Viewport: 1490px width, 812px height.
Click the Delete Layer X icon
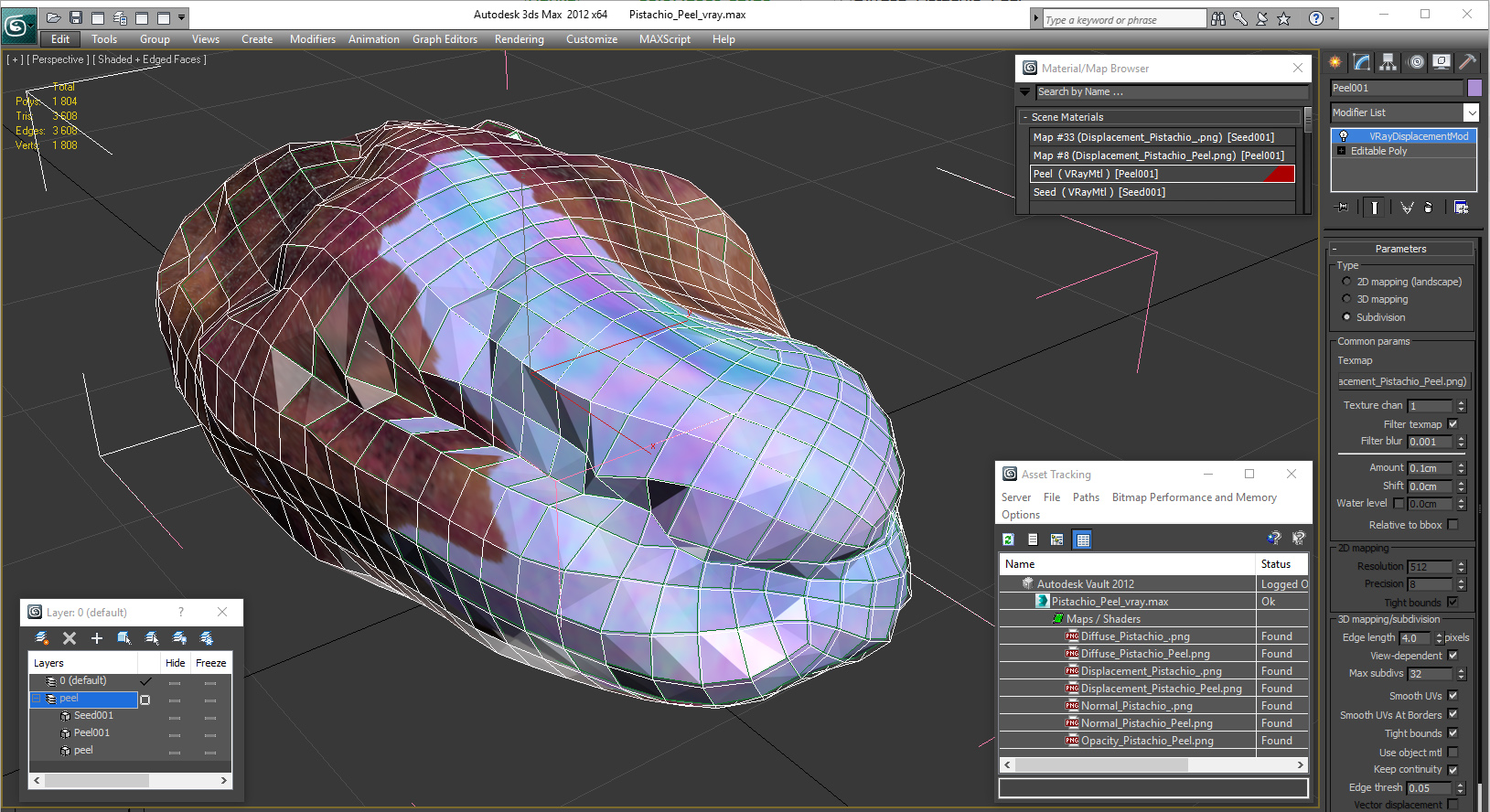click(70, 638)
